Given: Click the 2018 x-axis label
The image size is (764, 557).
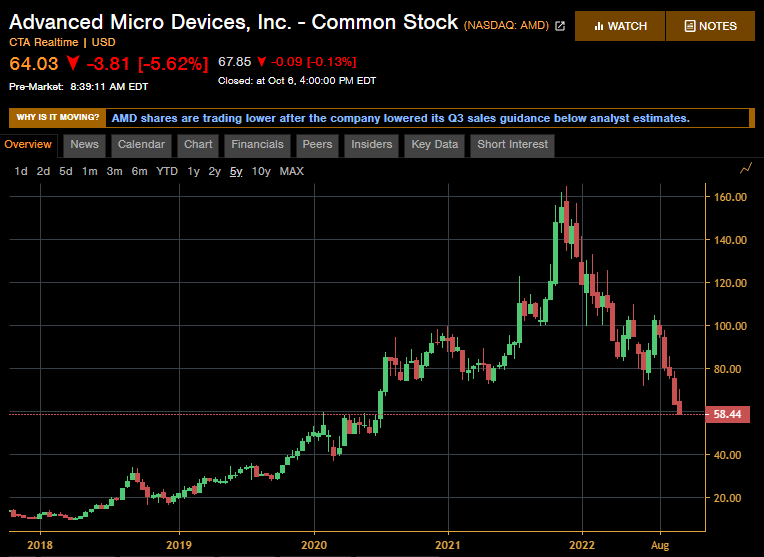Looking at the screenshot, I should click(40, 545).
